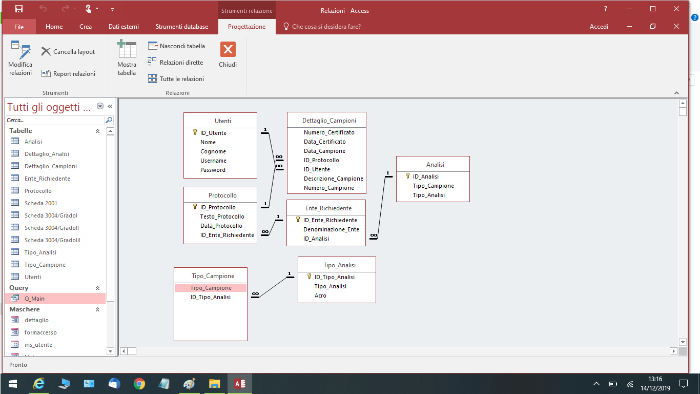Select Q_Main query

click(x=55, y=299)
